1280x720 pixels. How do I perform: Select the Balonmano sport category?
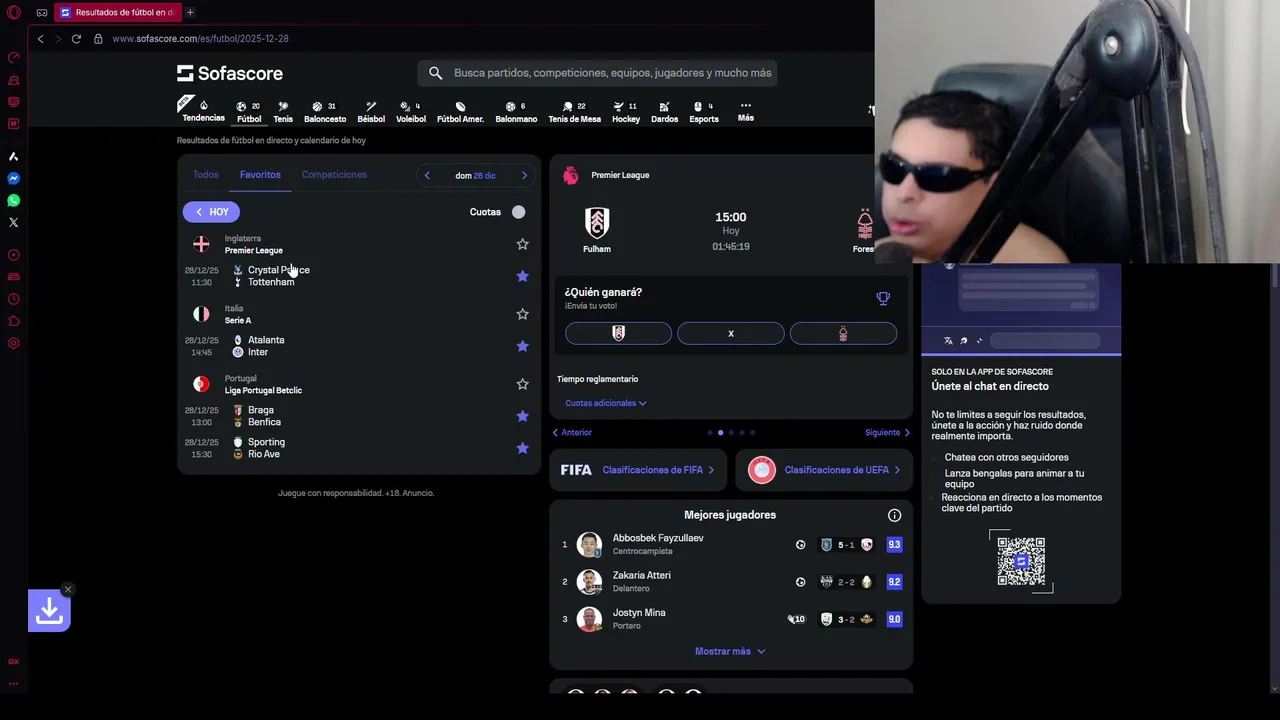click(516, 112)
